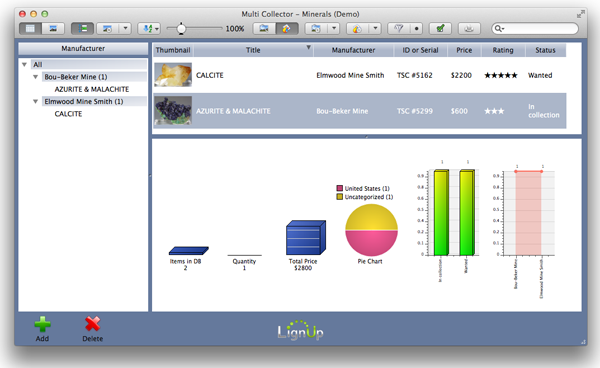The image size is (600, 368).
Task: Open the search magnifier options
Action: click(x=499, y=28)
